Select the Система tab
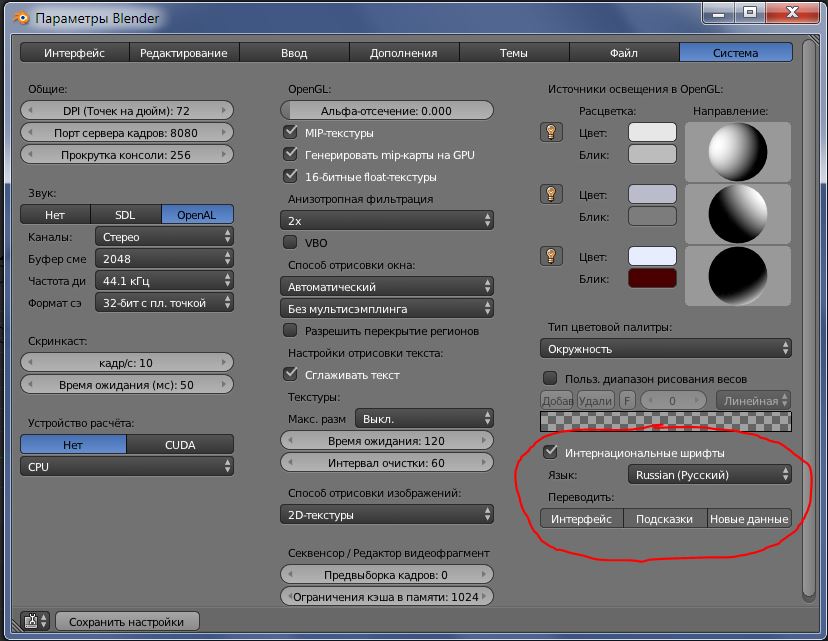This screenshot has height=641, width=828. tap(736, 53)
